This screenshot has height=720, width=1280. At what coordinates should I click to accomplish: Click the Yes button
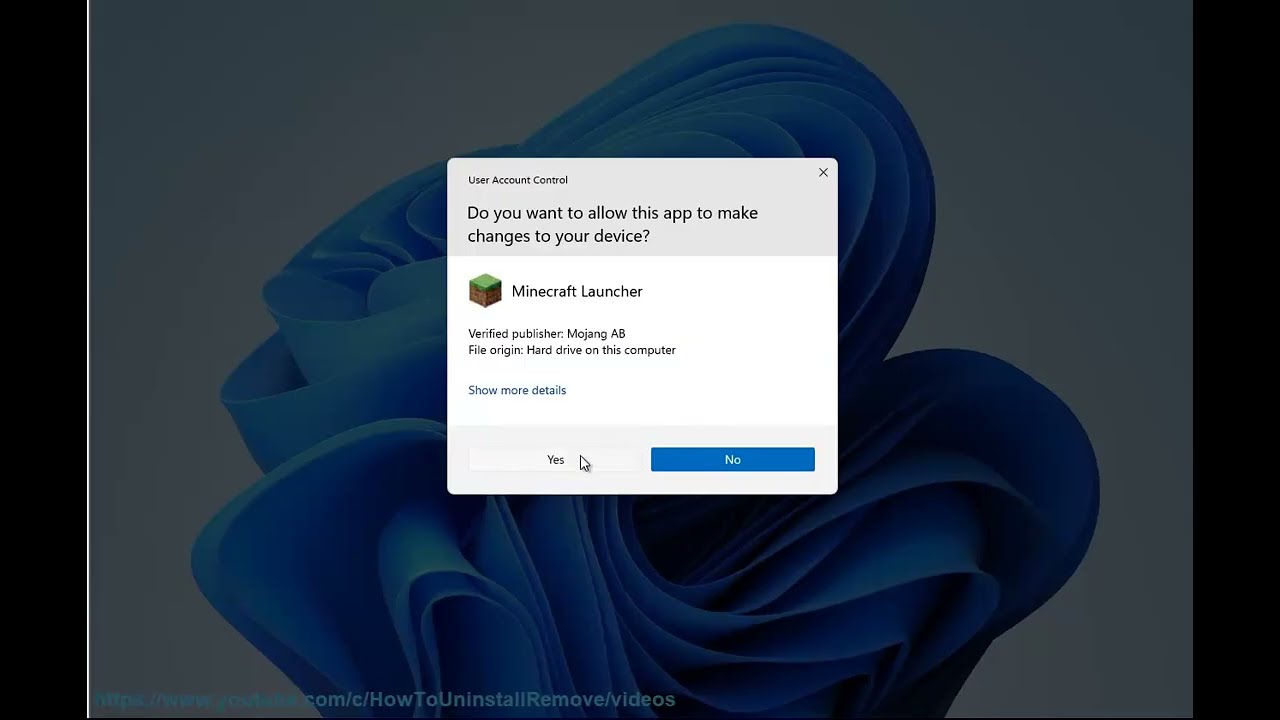(555, 460)
